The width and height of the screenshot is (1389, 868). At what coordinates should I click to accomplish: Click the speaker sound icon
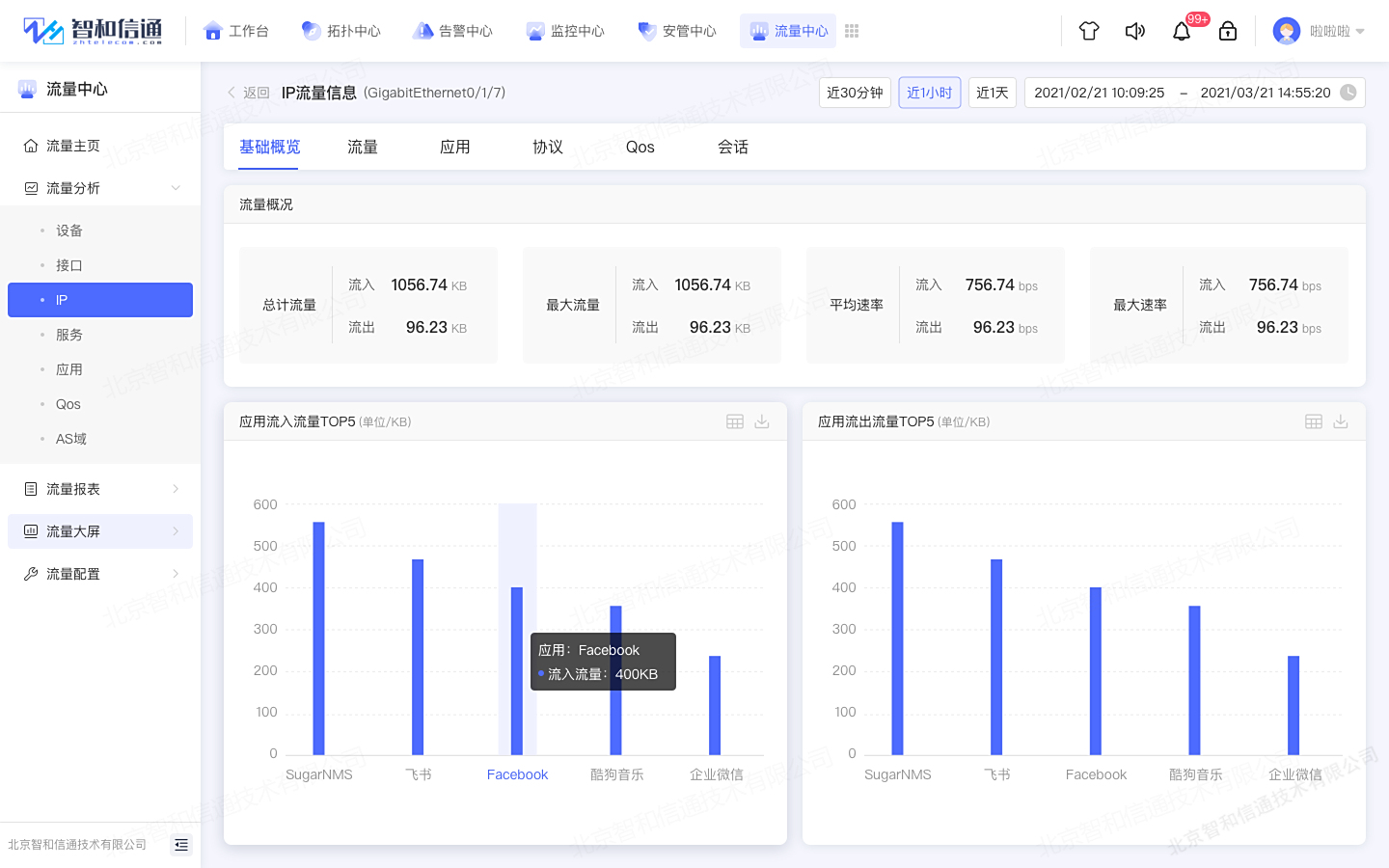coord(1135,31)
